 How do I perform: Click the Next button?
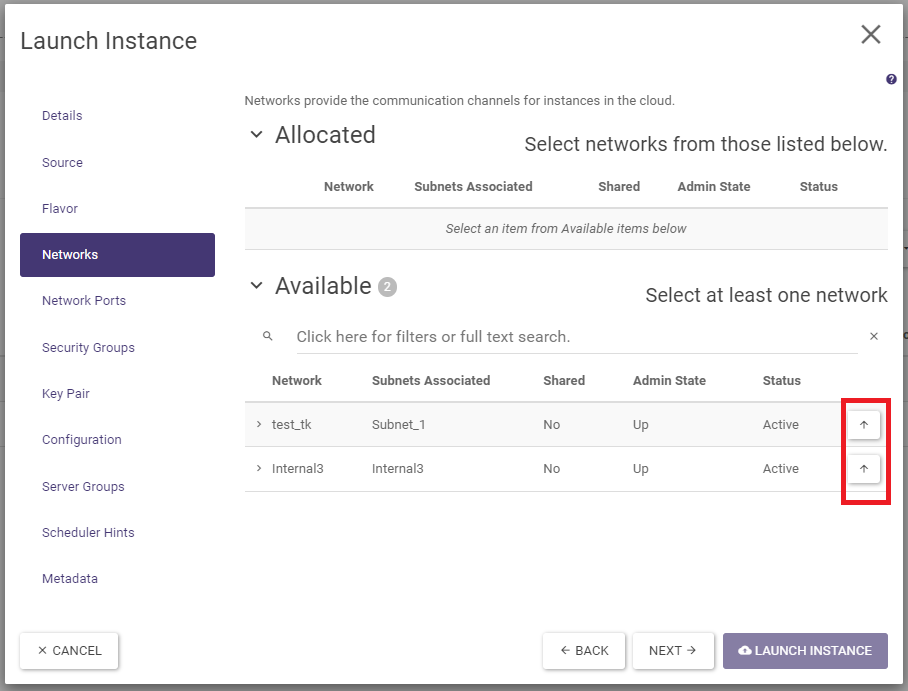click(x=673, y=651)
